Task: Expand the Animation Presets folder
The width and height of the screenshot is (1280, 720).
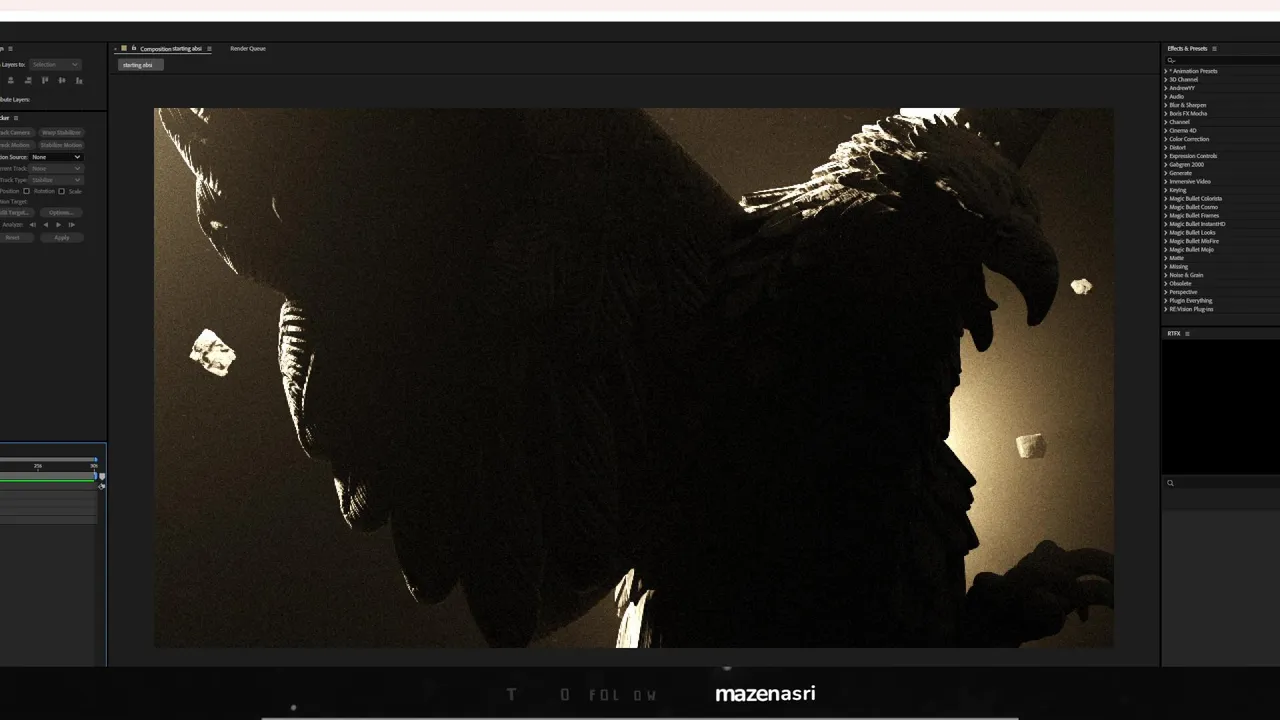Action: (1166, 71)
